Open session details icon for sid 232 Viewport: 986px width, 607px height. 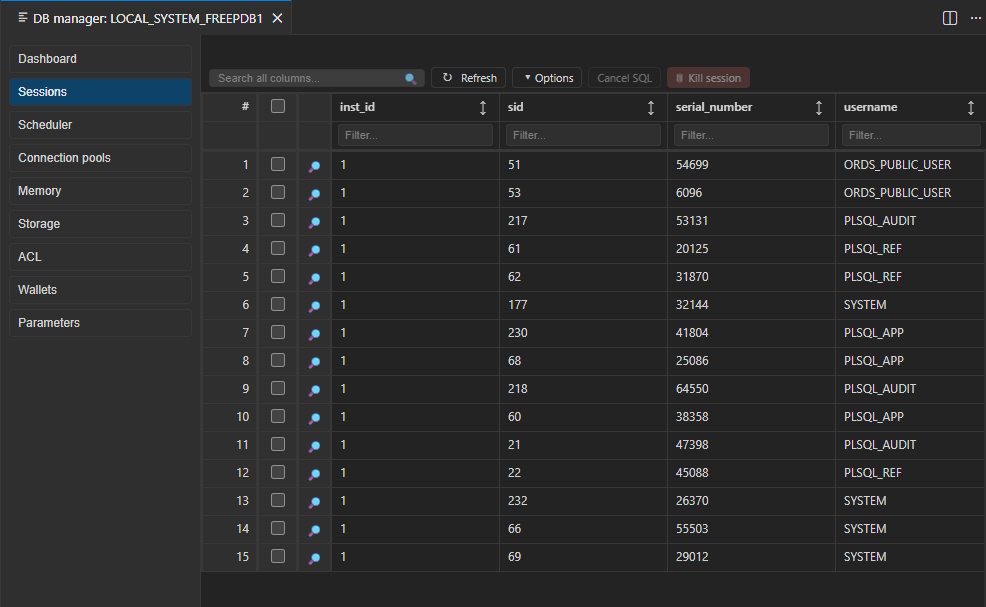point(314,502)
